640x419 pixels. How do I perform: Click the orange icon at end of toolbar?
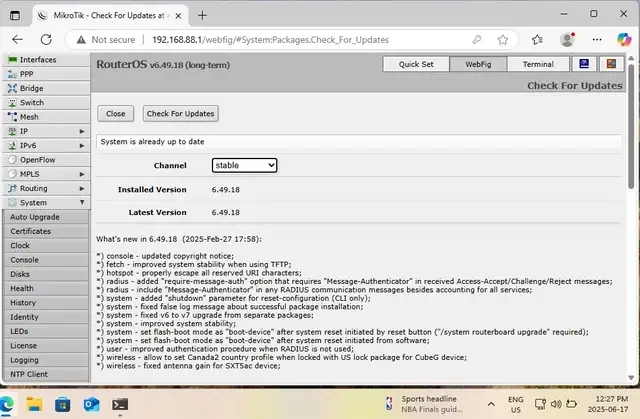(611, 64)
